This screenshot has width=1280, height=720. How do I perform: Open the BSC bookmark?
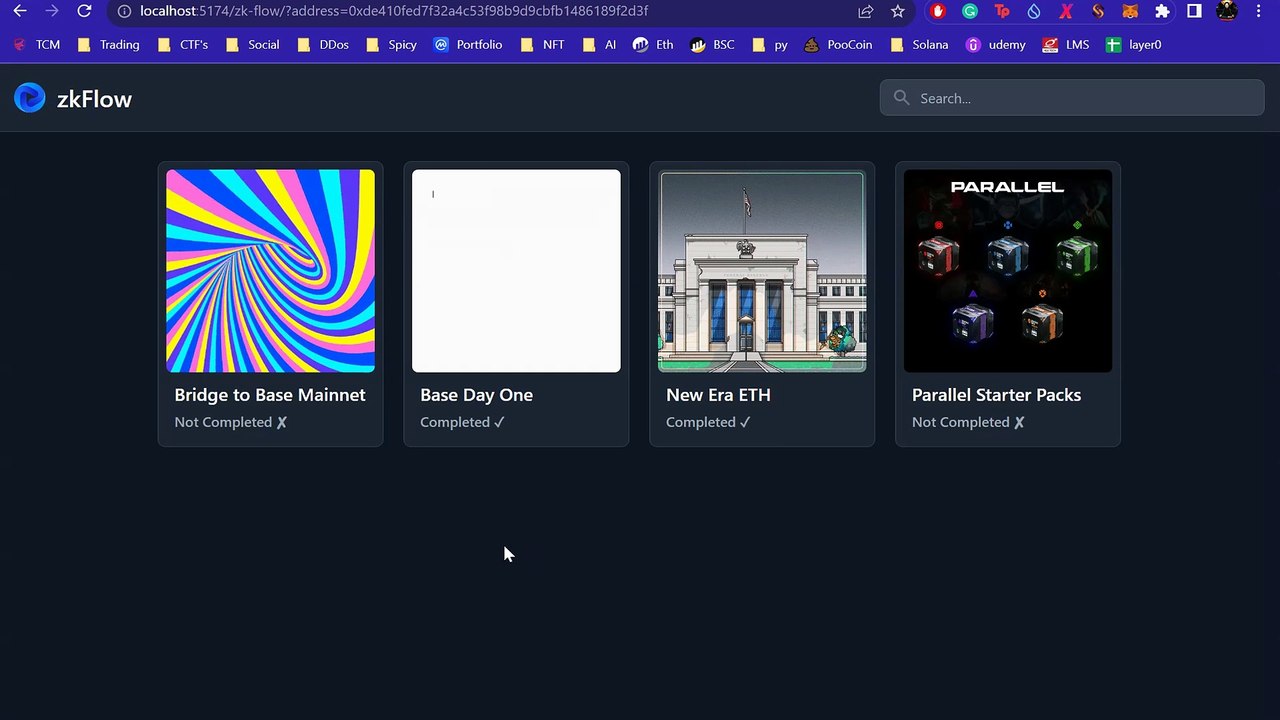pyautogui.click(x=713, y=45)
